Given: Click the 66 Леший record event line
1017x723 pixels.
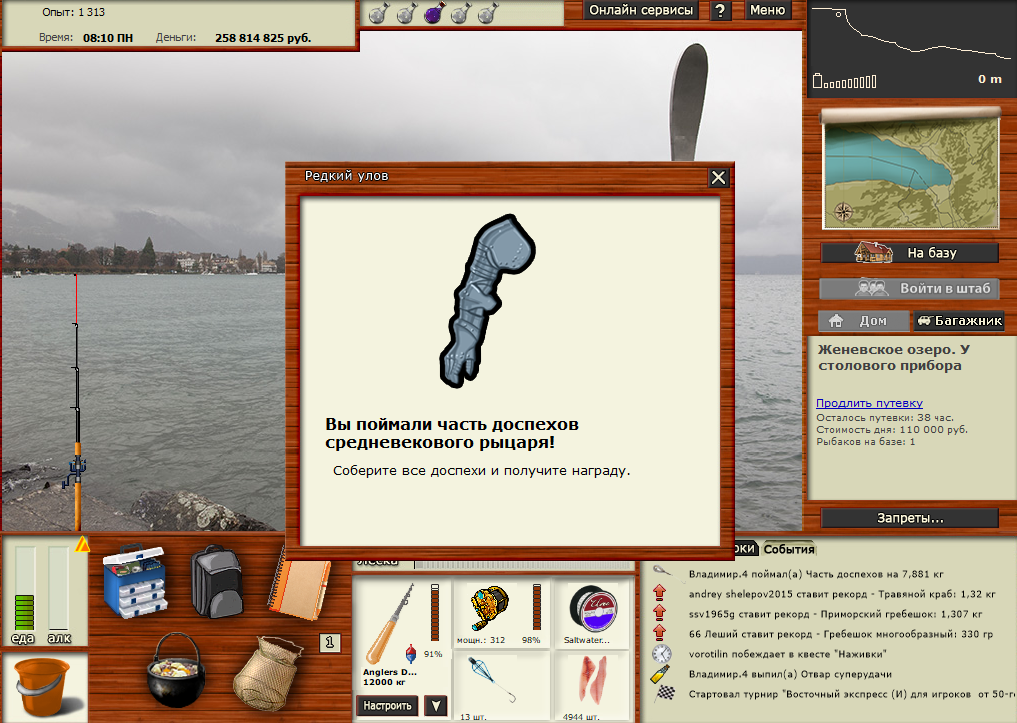Looking at the screenshot, I should [x=841, y=634].
